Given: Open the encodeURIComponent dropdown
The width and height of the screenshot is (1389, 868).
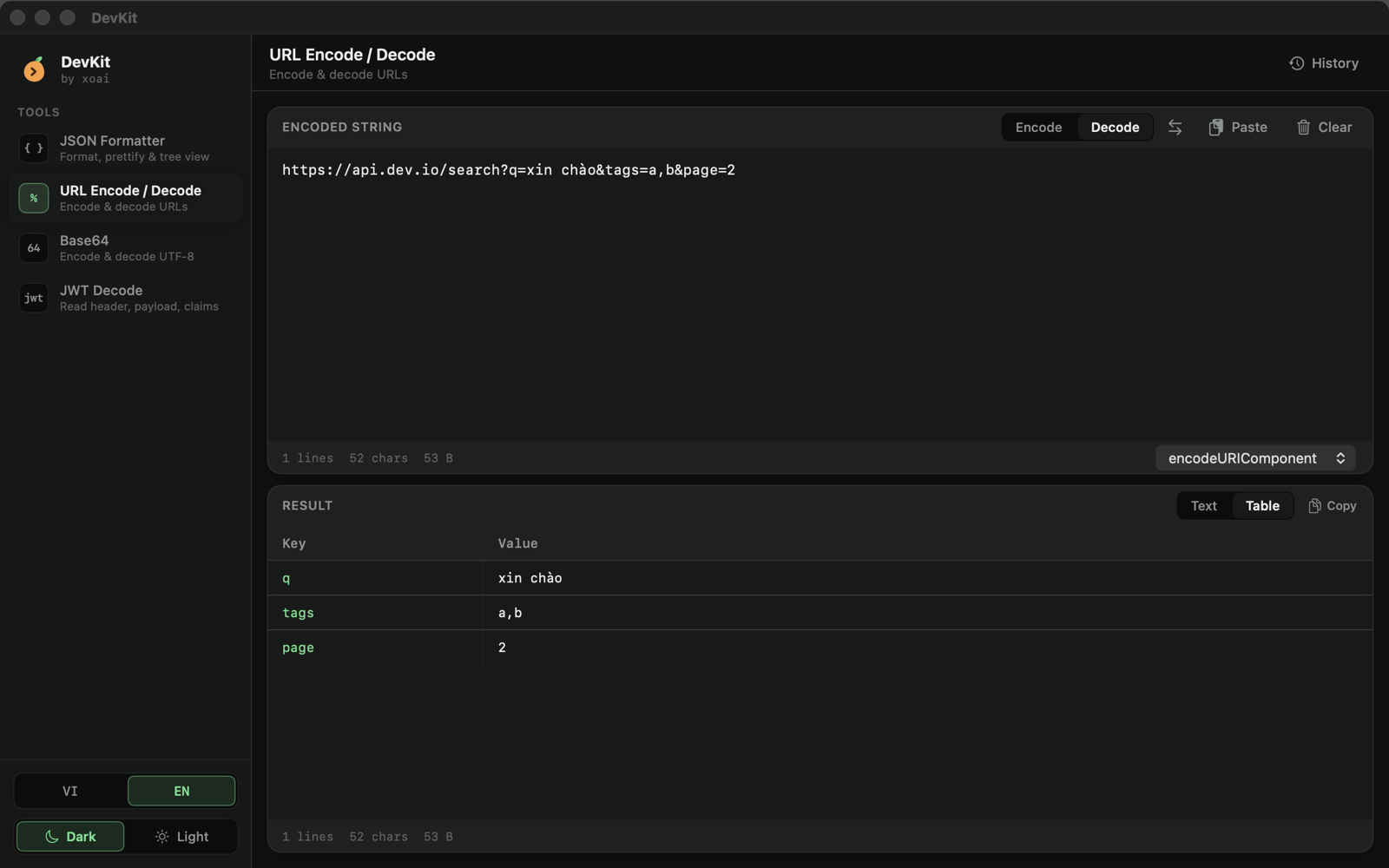Looking at the screenshot, I should click(1255, 458).
